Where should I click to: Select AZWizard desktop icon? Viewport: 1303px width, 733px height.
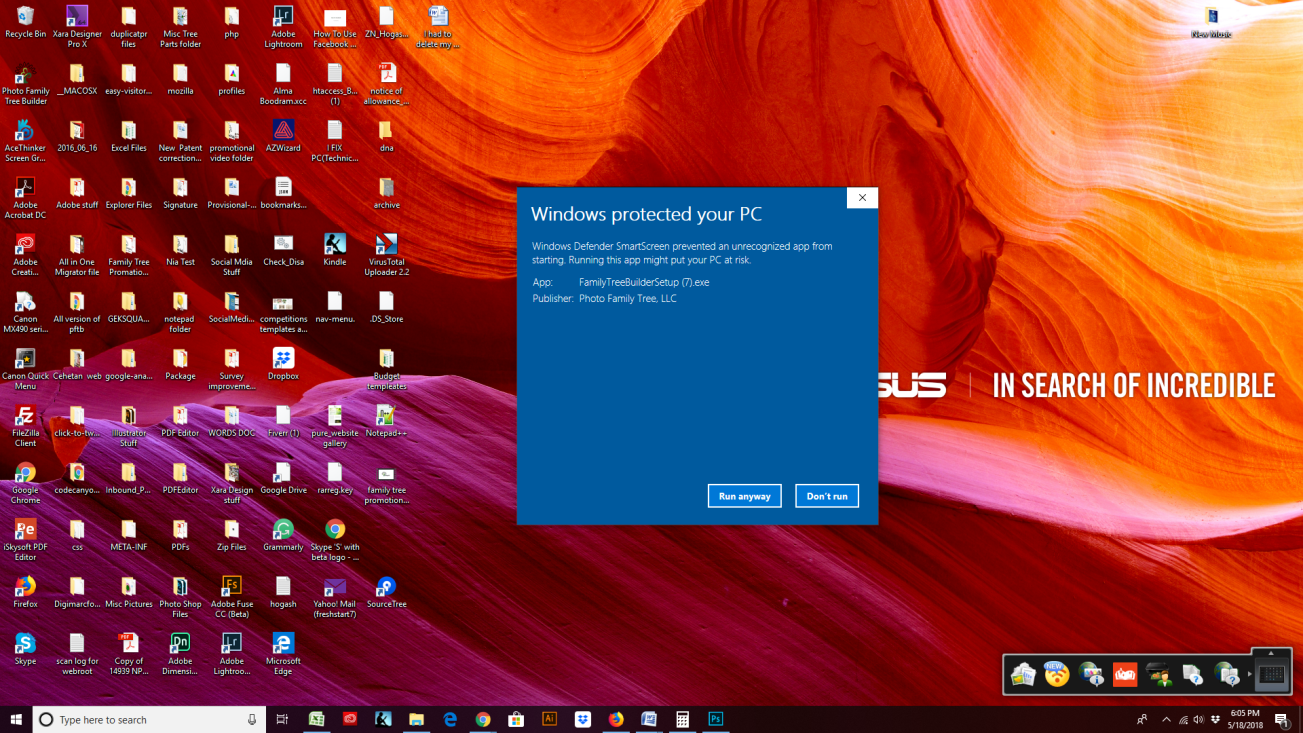283,136
